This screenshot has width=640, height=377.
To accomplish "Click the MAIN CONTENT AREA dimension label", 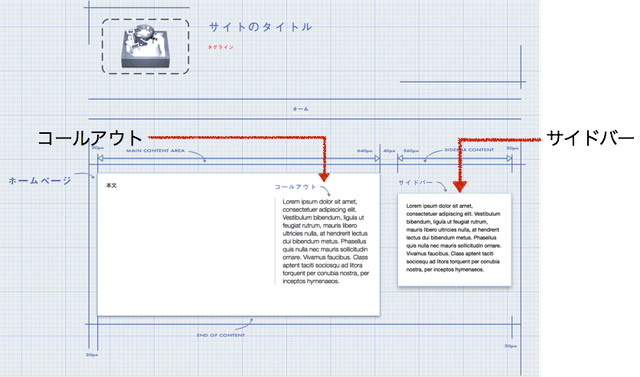I will (155, 151).
